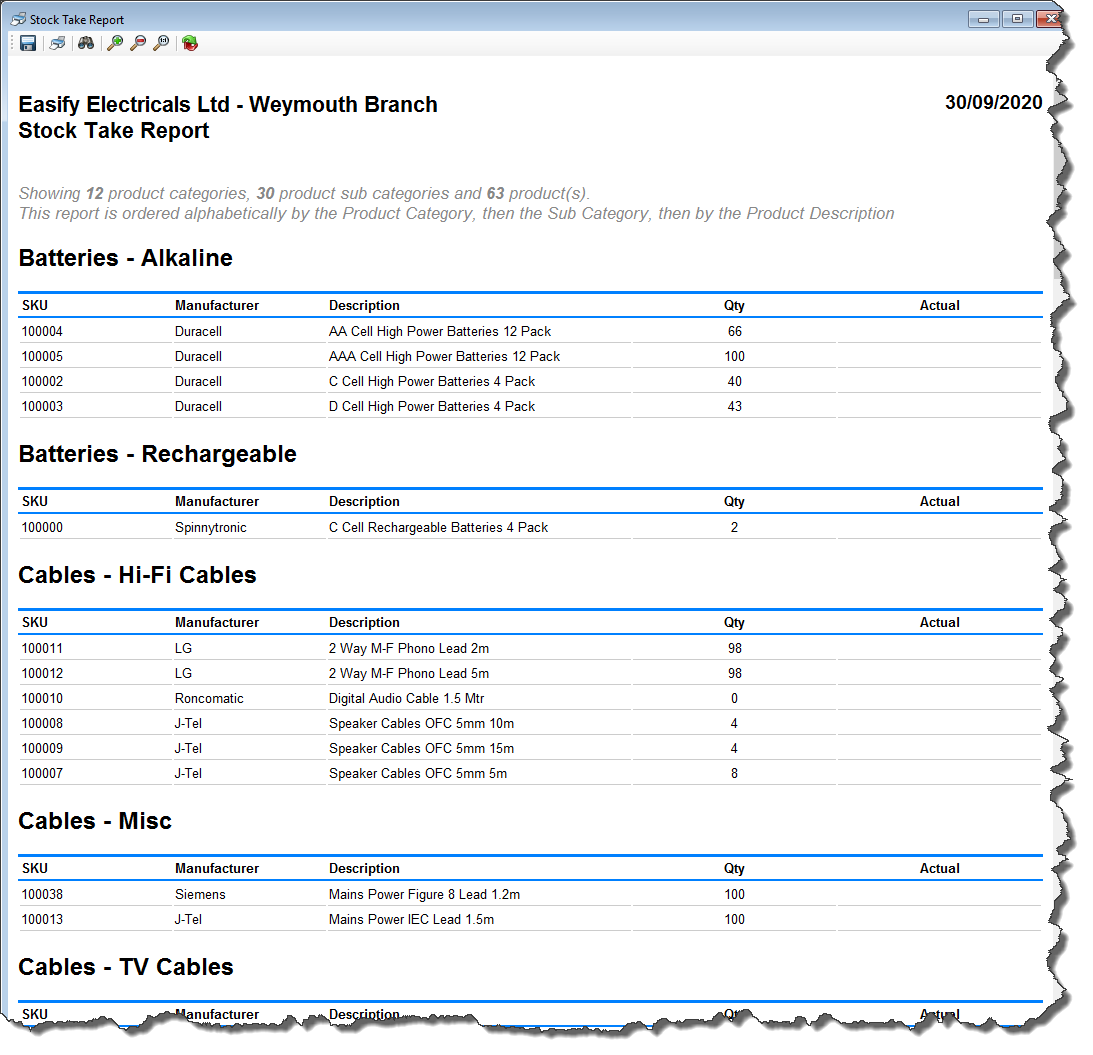
Task: Click the Batteries - Alkaline section heading
Action: pyautogui.click(x=125, y=258)
